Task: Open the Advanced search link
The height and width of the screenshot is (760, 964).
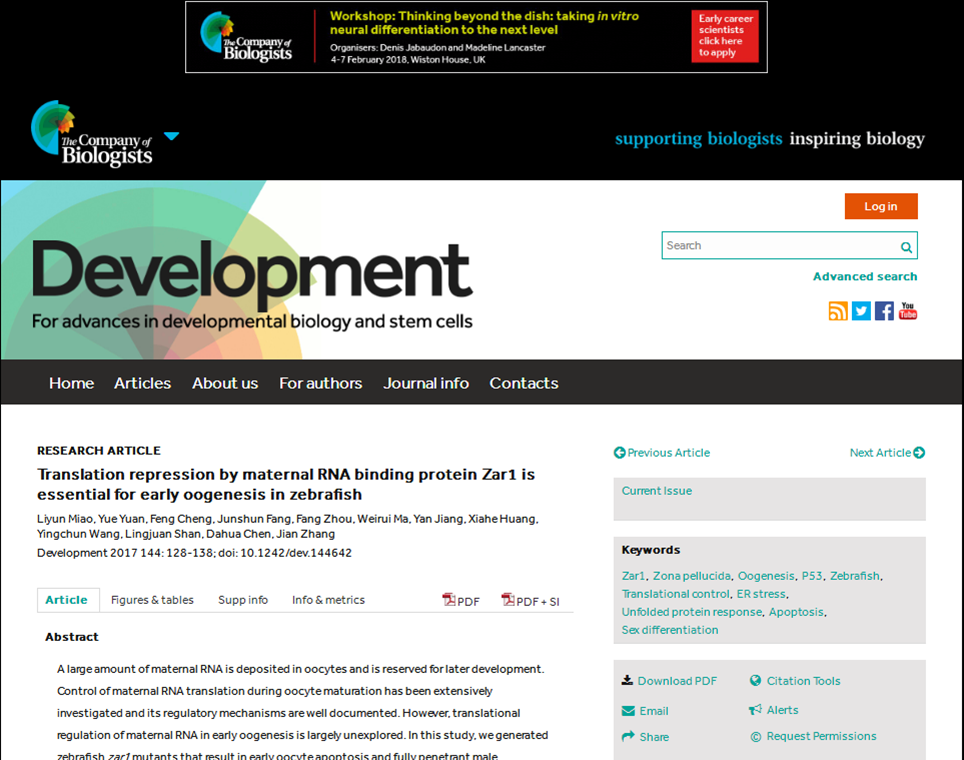Action: tap(864, 277)
